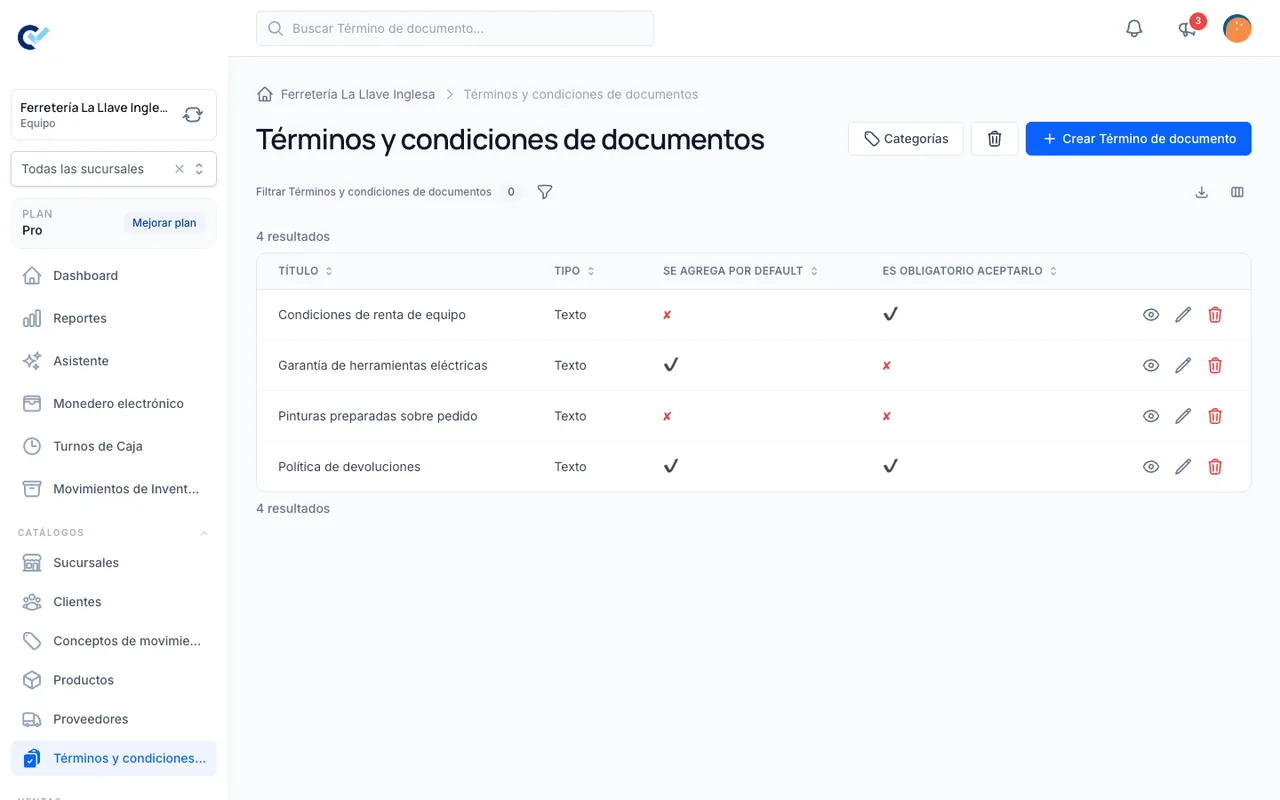View Garantía de herramientas eléctricas
Screen dimensions: 1280x800
(x=1151, y=366)
